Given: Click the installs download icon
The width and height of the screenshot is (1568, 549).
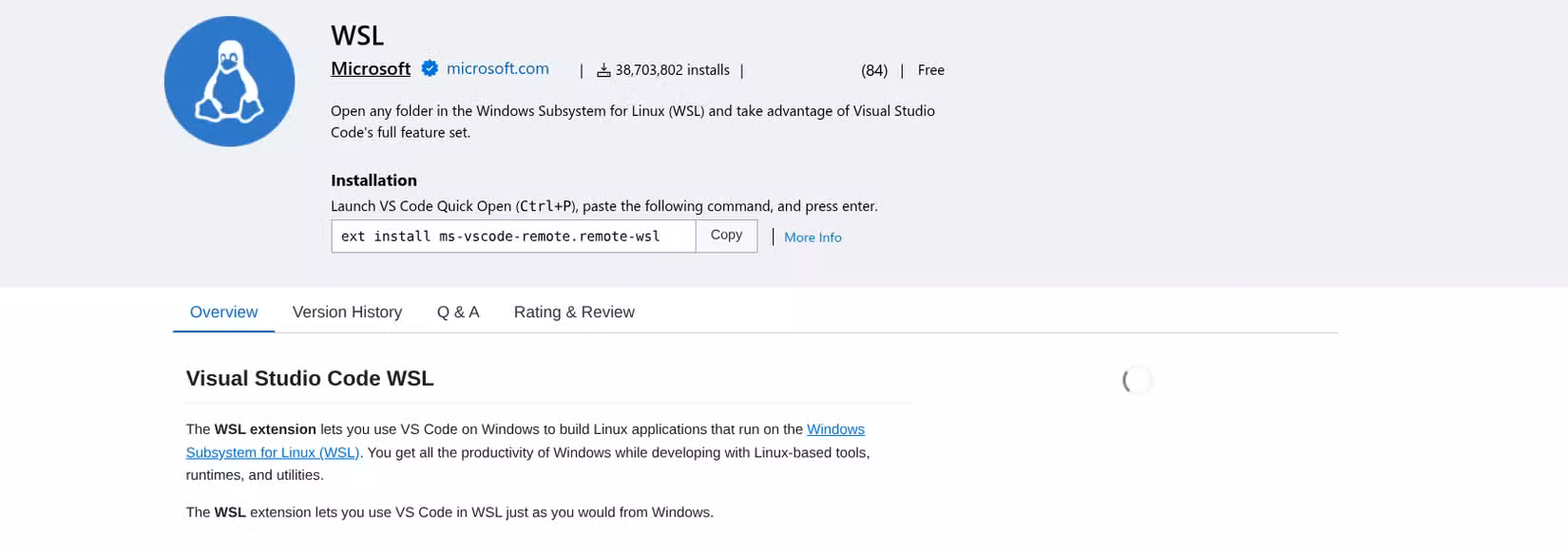Looking at the screenshot, I should tap(603, 70).
